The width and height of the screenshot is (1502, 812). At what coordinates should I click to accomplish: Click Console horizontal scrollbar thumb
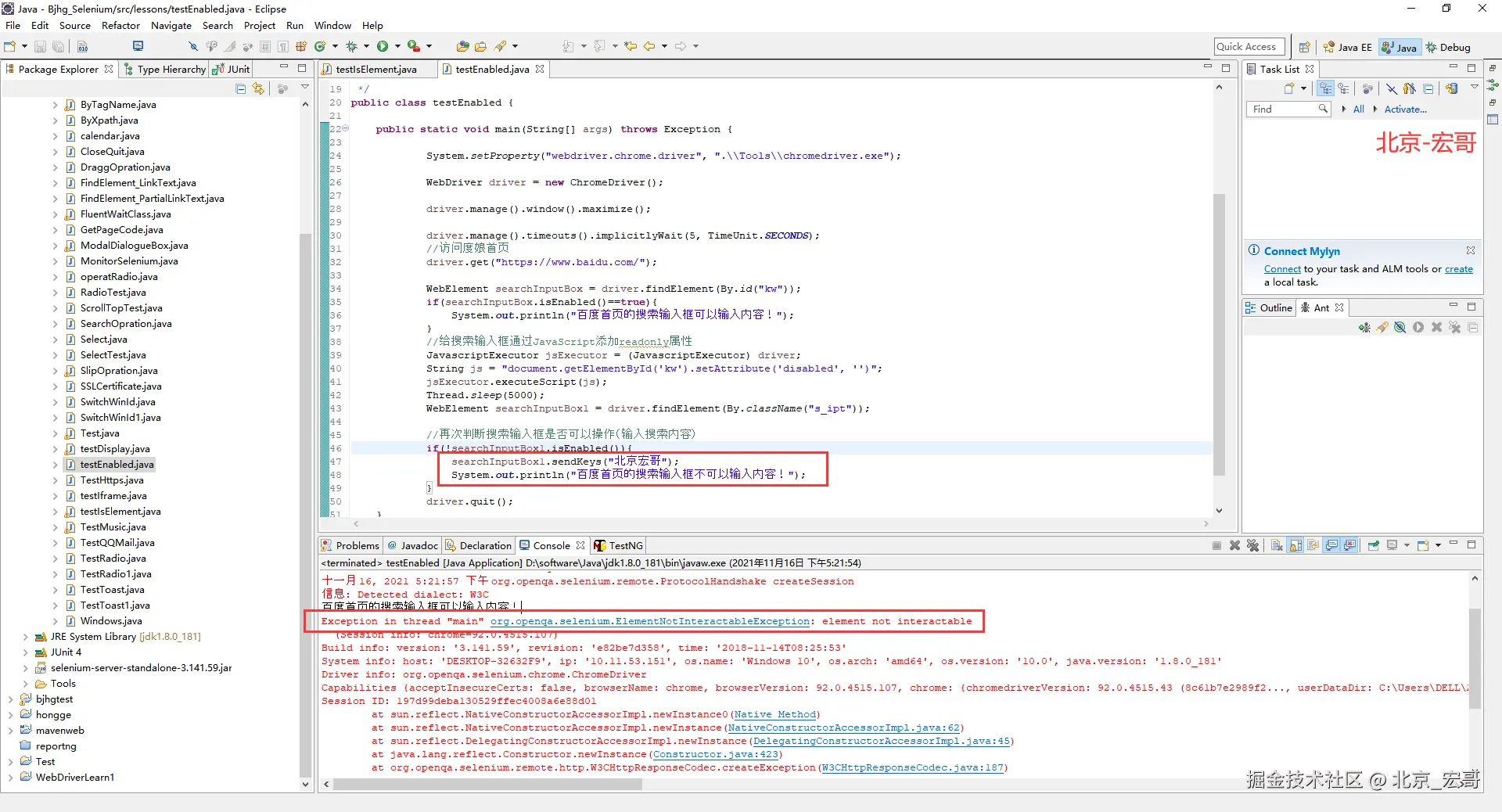click(487, 784)
